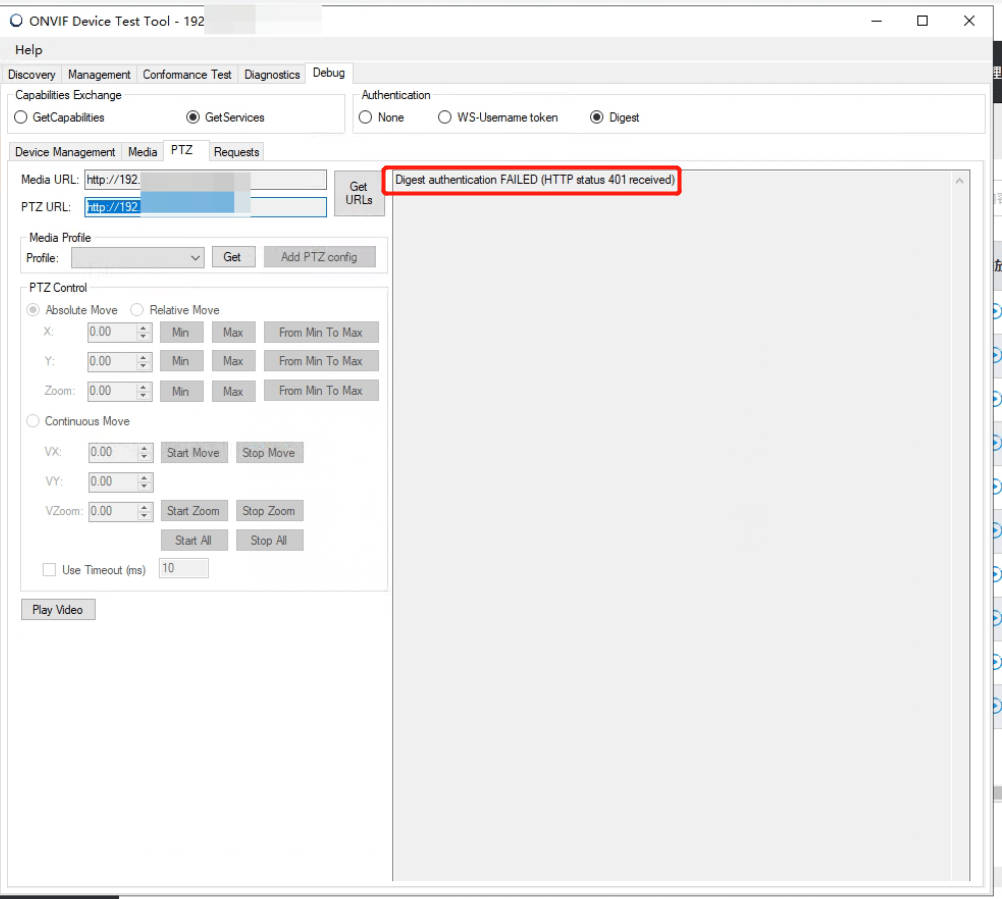1002x899 pixels.
Task: Click the Play Video button
Action: [x=58, y=610]
